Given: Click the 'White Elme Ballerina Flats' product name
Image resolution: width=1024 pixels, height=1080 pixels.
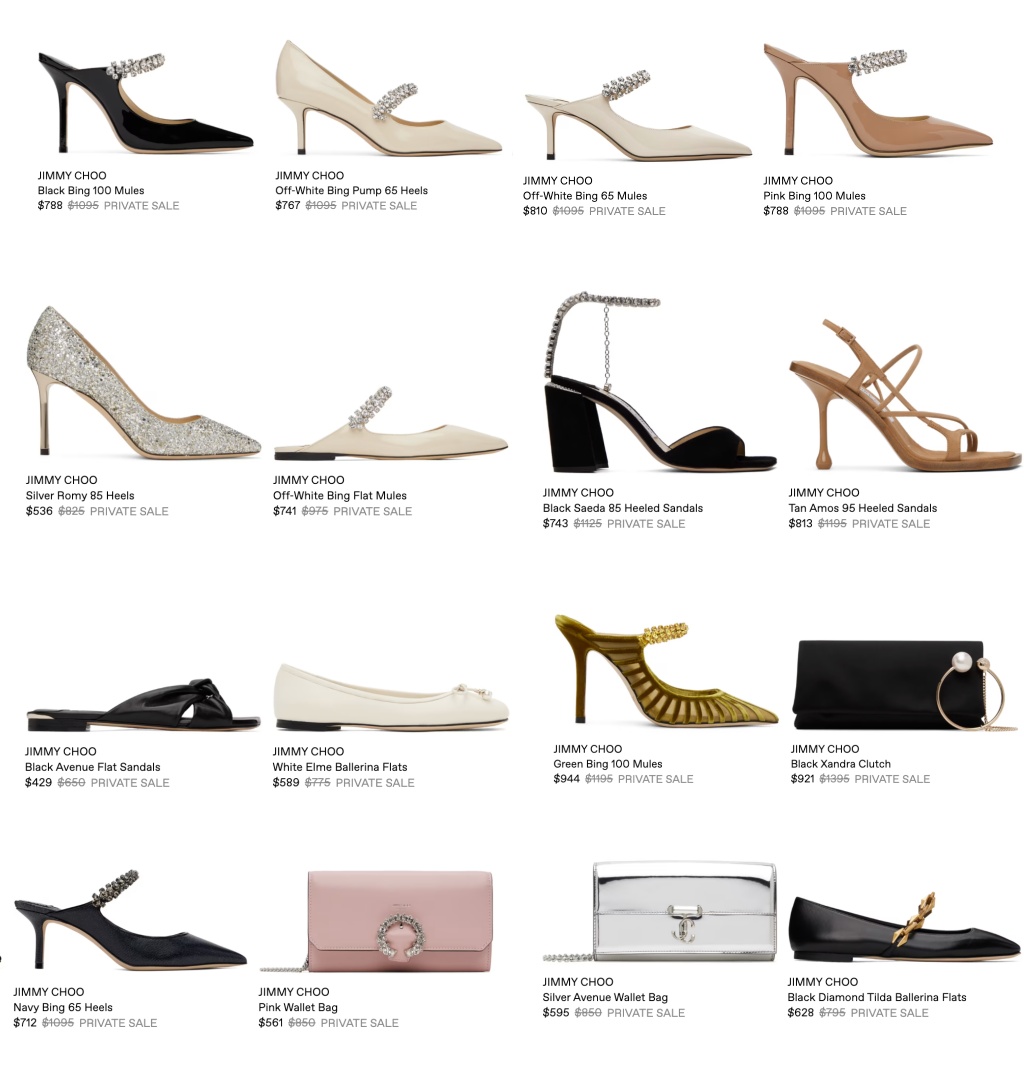Looking at the screenshot, I should pyautogui.click(x=339, y=767).
